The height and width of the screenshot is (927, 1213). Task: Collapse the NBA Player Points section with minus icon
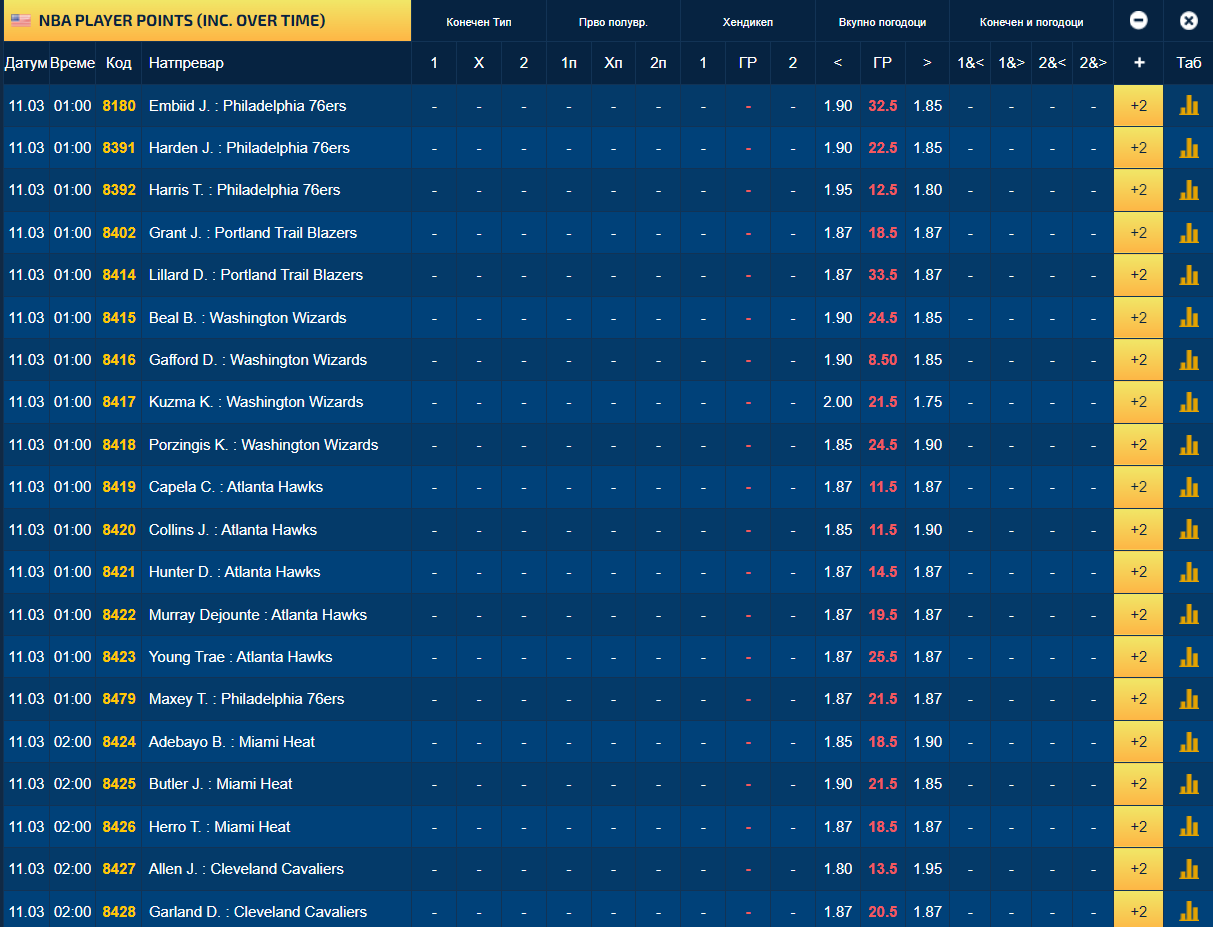tap(1138, 20)
